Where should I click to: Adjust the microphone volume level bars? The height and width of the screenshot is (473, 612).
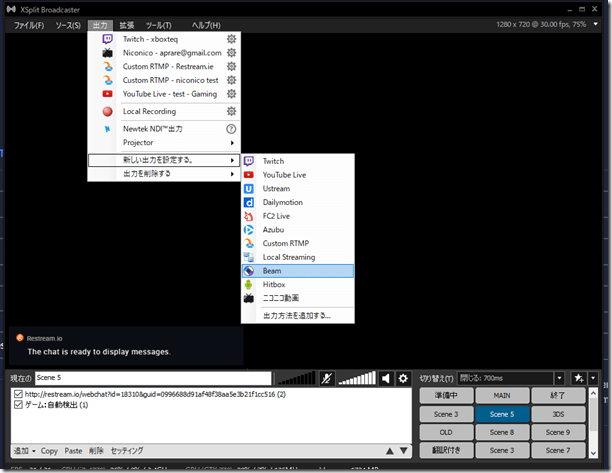(296, 378)
